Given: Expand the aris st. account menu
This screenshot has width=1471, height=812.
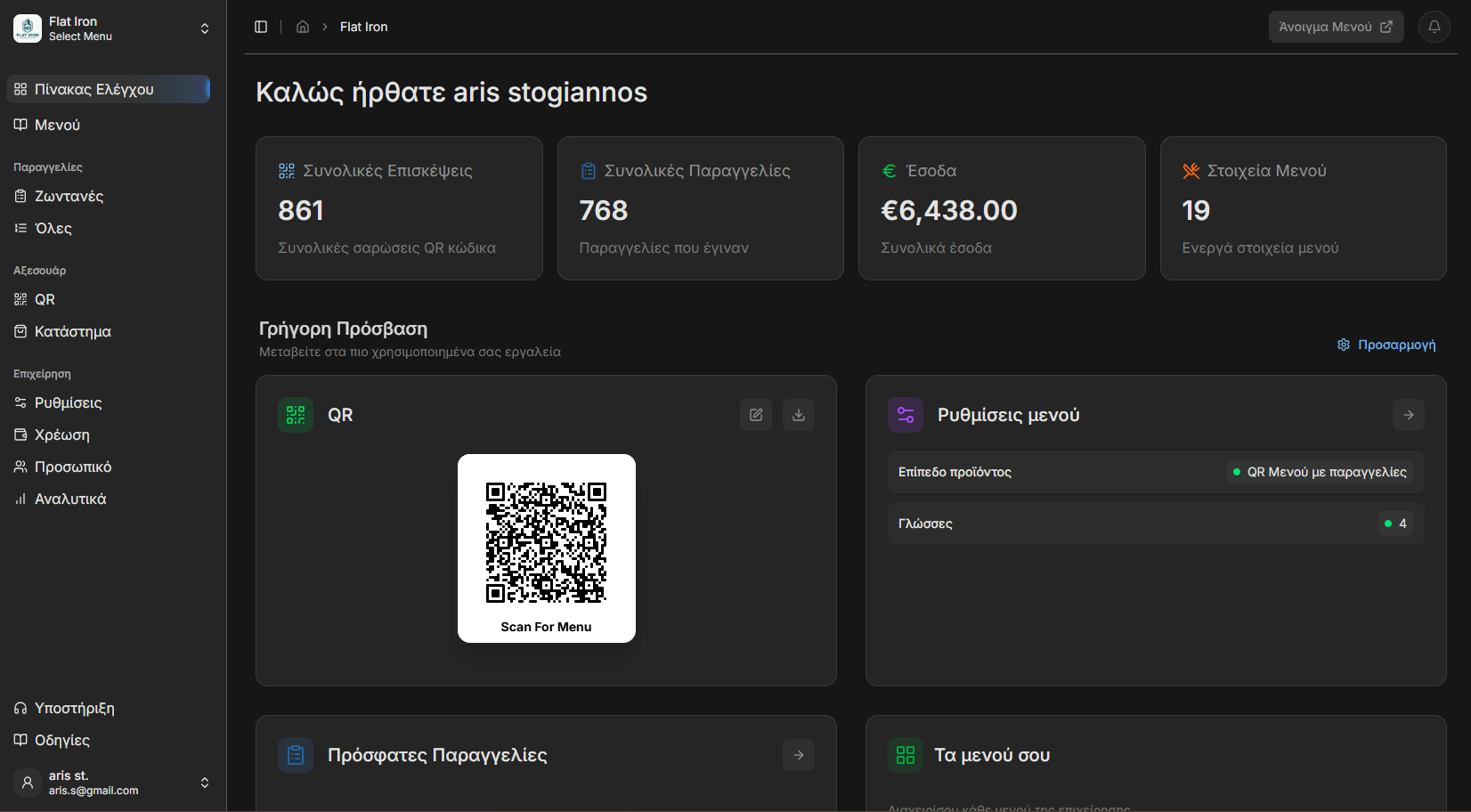Looking at the screenshot, I should pos(112,783).
